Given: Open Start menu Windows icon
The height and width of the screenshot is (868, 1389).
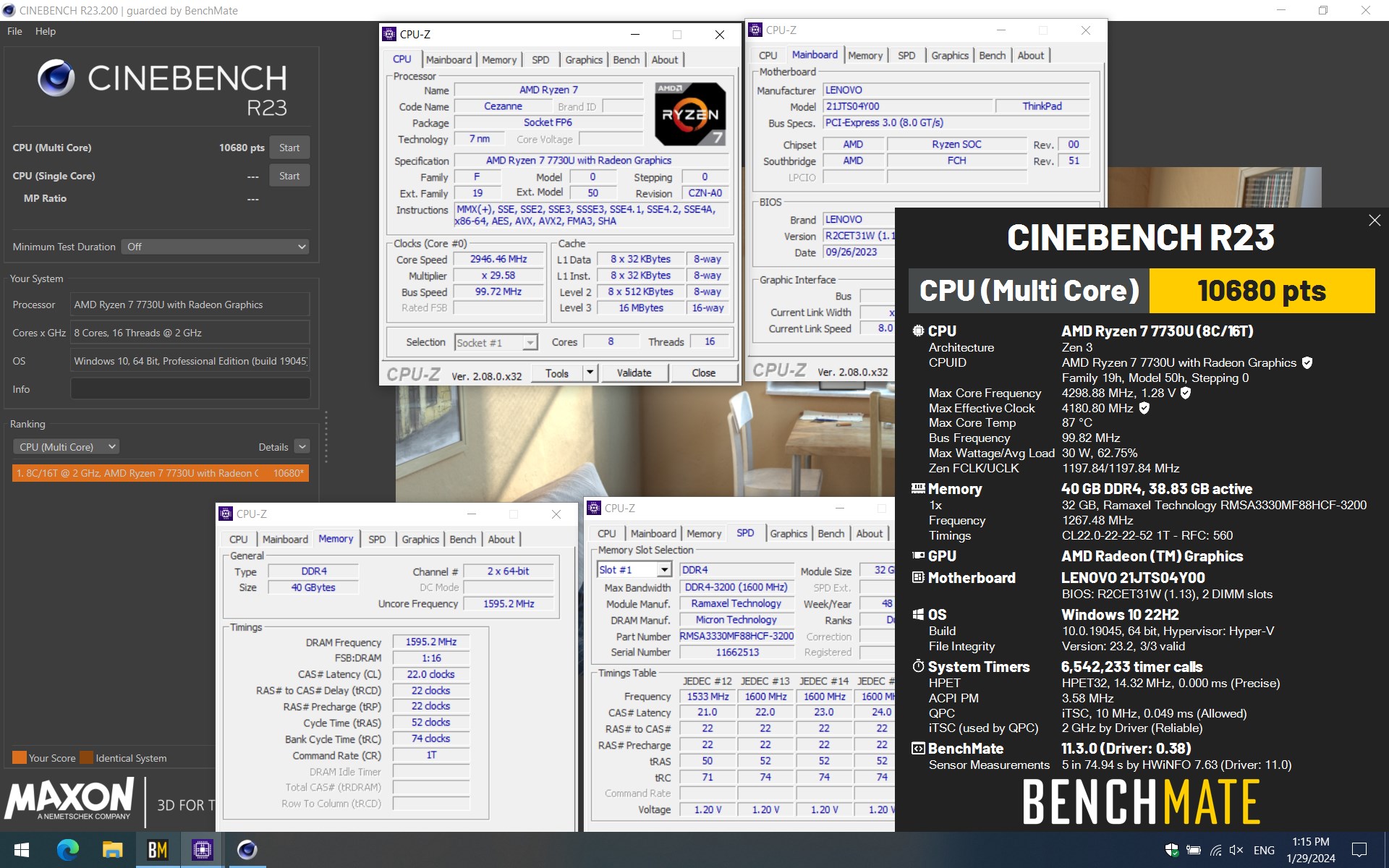Looking at the screenshot, I should [21, 850].
